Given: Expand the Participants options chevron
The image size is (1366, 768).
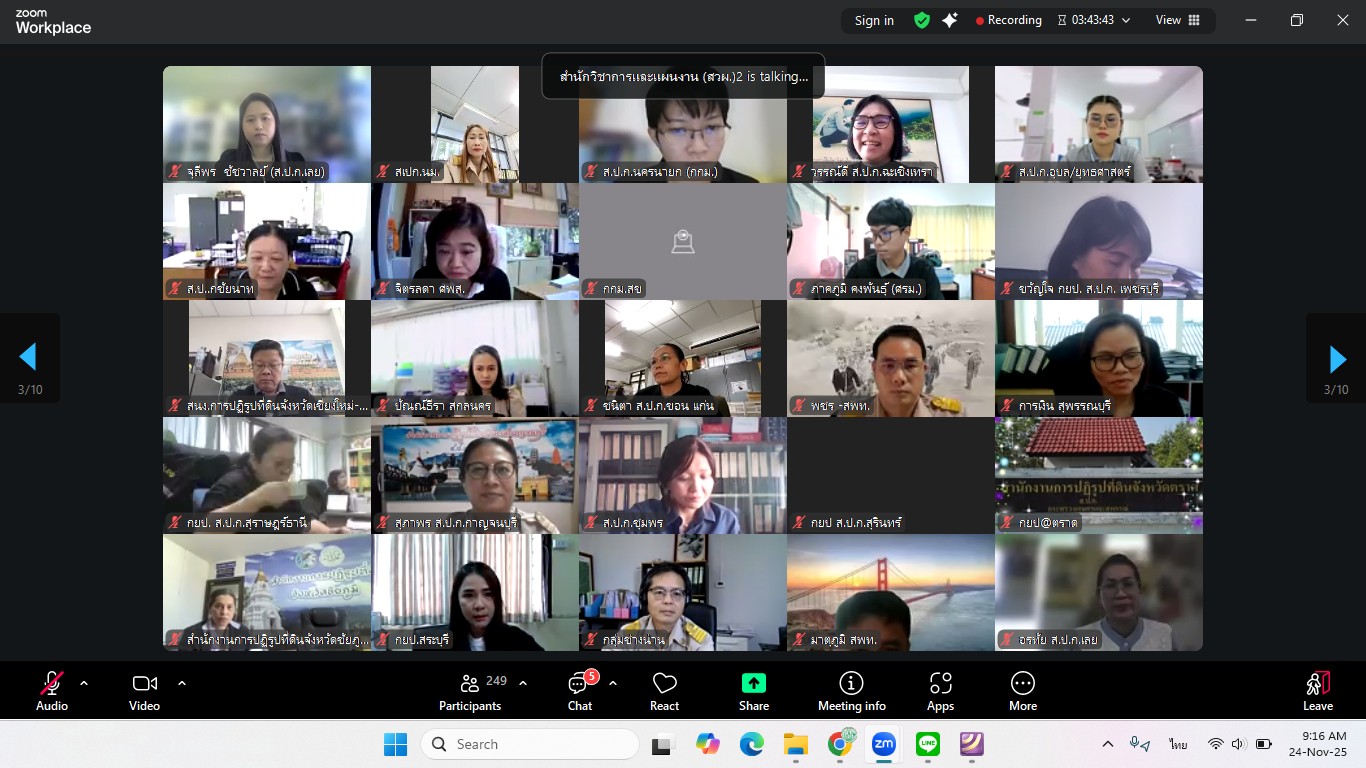Looking at the screenshot, I should point(523,683).
